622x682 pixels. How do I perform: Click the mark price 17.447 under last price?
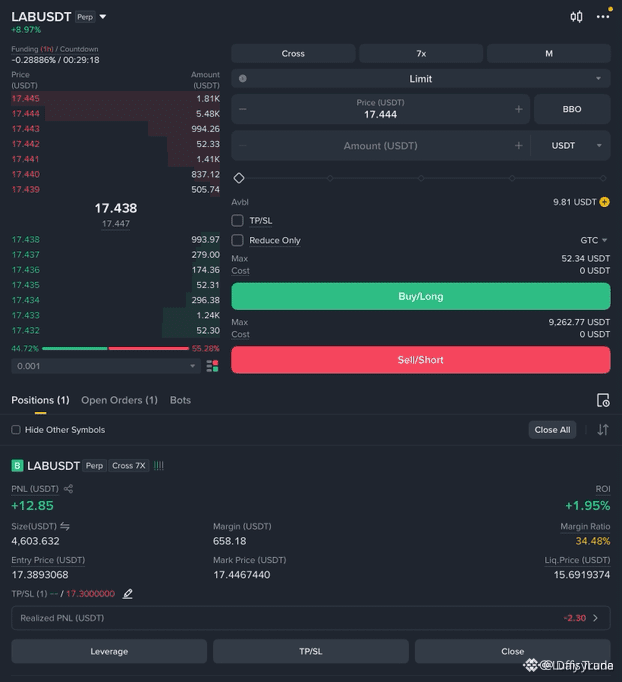click(116, 224)
